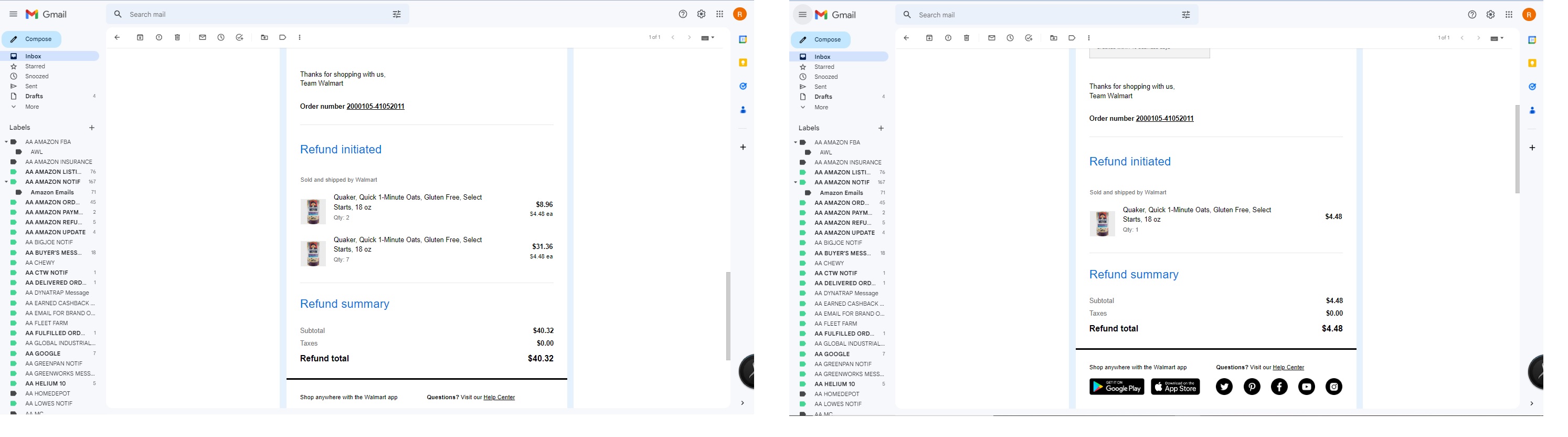Viewport: 1568px width, 437px height.
Task: Collapse AA AMAZON NOTIF label in right Gmail
Action: [x=795, y=182]
